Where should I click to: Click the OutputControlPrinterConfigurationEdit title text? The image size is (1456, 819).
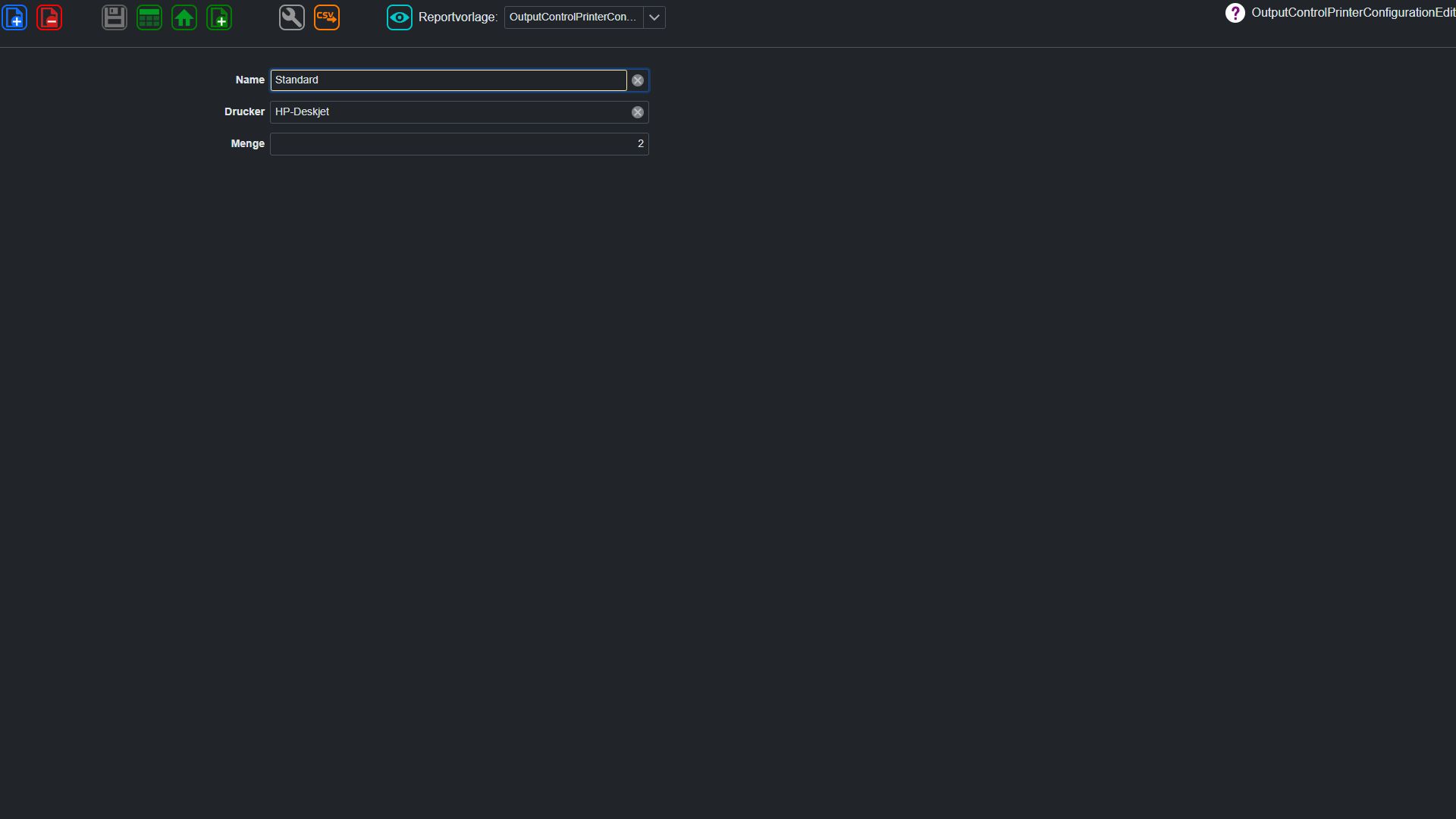click(x=1353, y=13)
